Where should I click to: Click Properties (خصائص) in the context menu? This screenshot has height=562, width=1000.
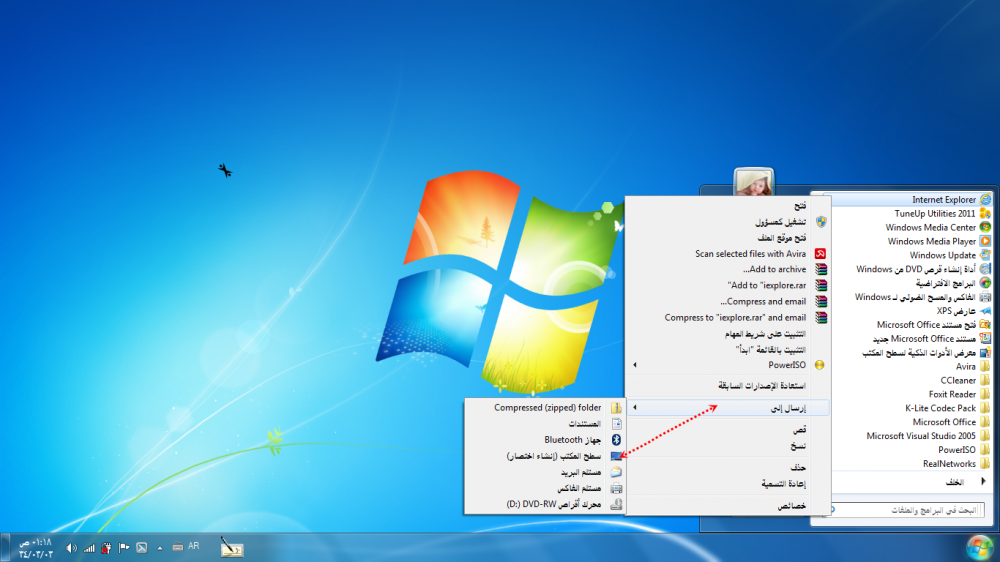point(791,506)
